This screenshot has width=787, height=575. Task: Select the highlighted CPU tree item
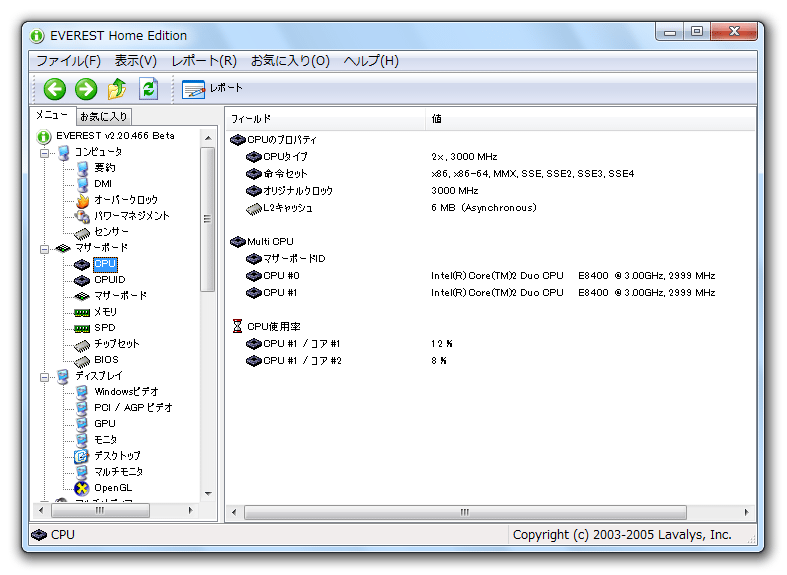(105, 263)
